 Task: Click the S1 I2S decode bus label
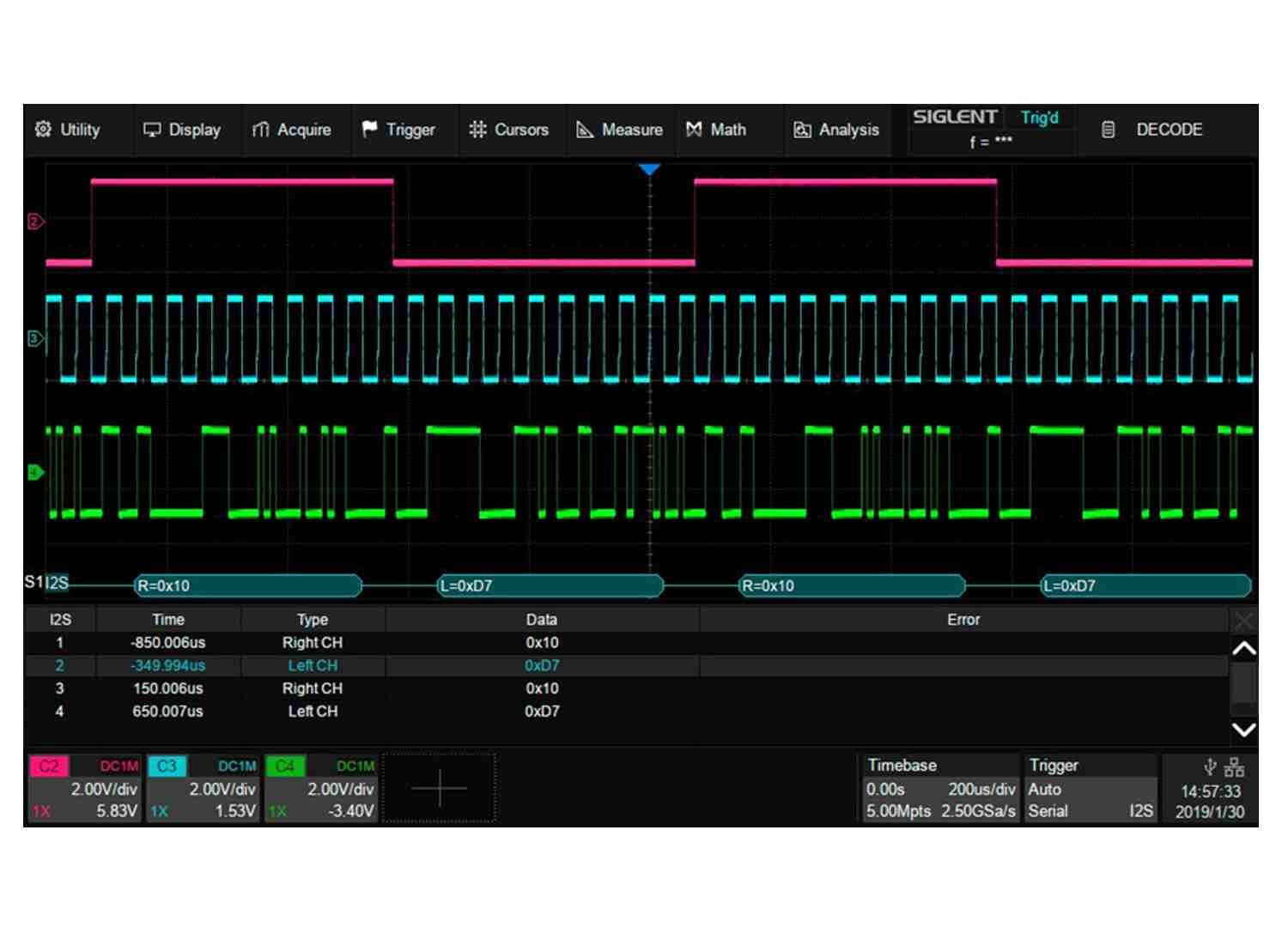pos(46,583)
